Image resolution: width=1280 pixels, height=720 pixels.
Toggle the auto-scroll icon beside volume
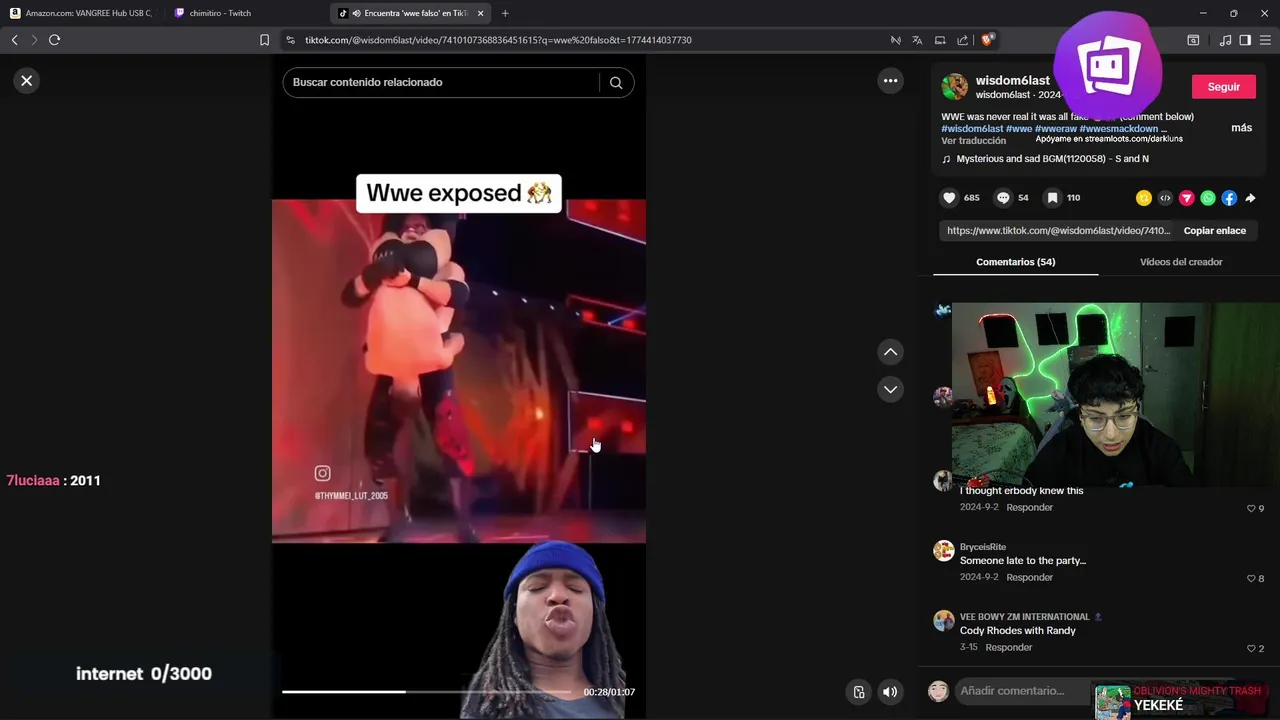858,692
